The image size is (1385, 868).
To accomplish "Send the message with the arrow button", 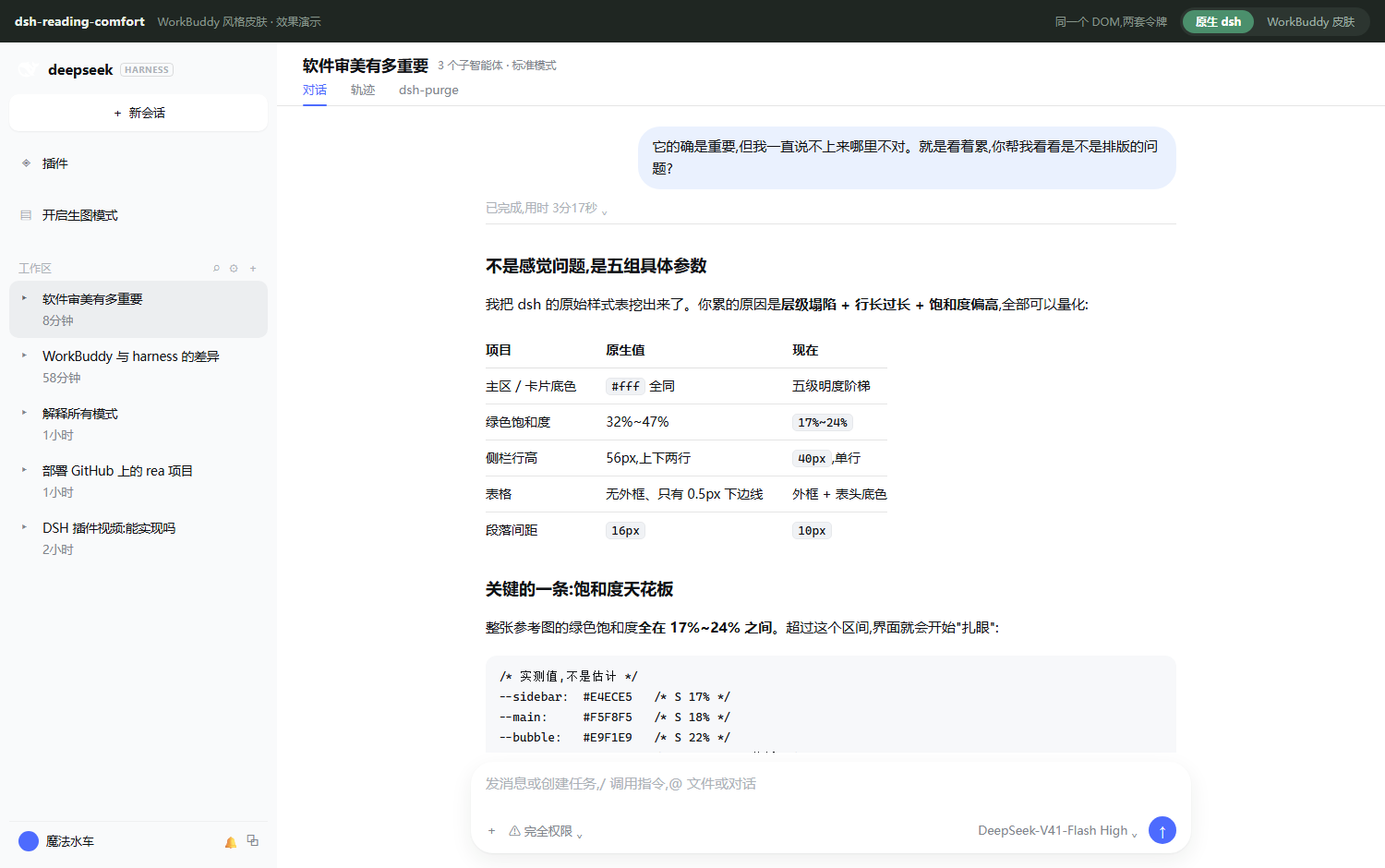I will (1162, 830).
